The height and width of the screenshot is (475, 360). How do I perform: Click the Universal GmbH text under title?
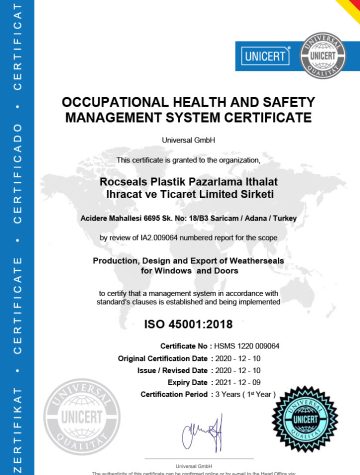tap(188, 140)
